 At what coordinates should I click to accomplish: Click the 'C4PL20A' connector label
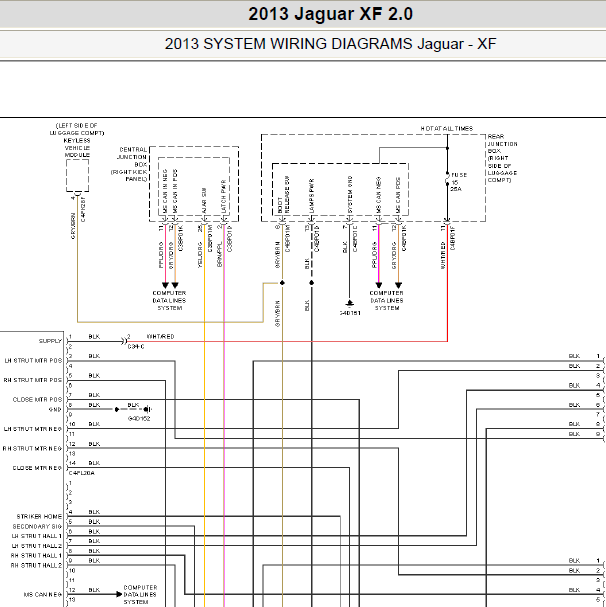[82, 473]
